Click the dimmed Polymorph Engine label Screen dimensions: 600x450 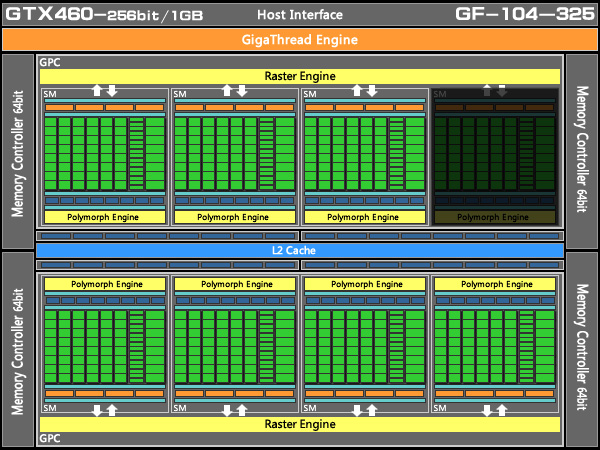pyautogui.click(x=493, y=217)
